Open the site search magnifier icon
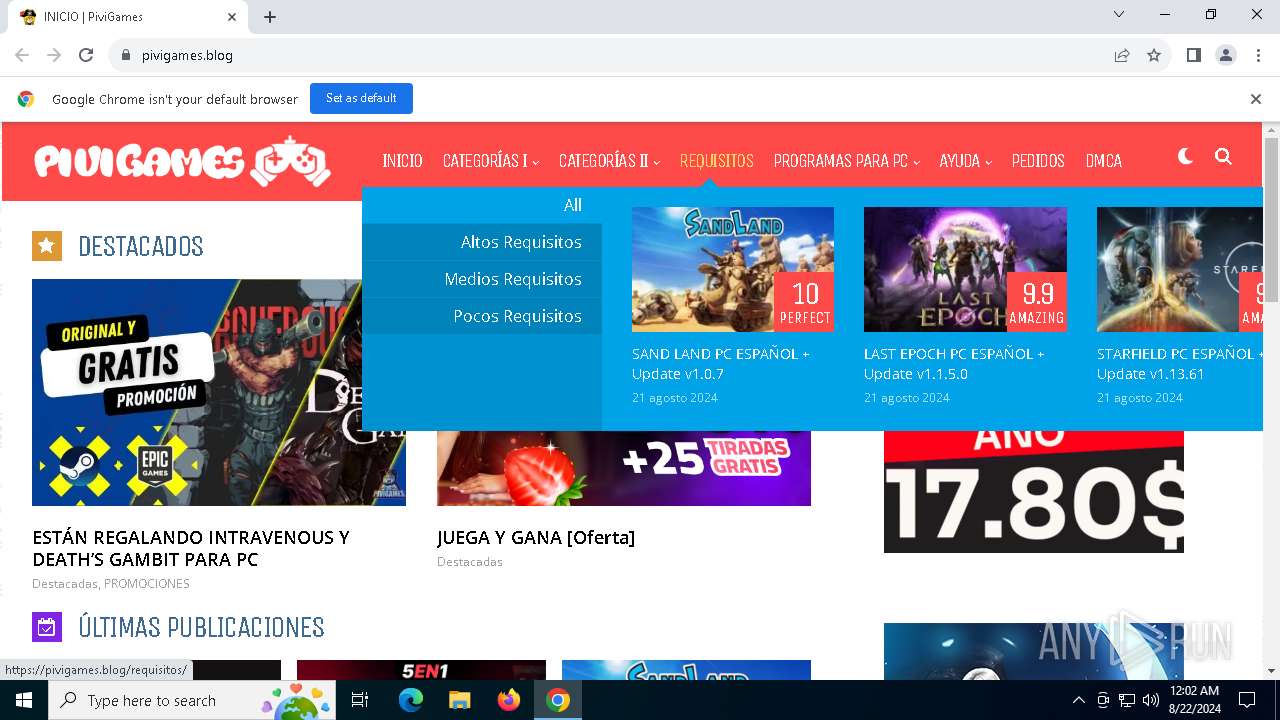This screenshot has height=720, width=1280. (x=1223, y=157)
